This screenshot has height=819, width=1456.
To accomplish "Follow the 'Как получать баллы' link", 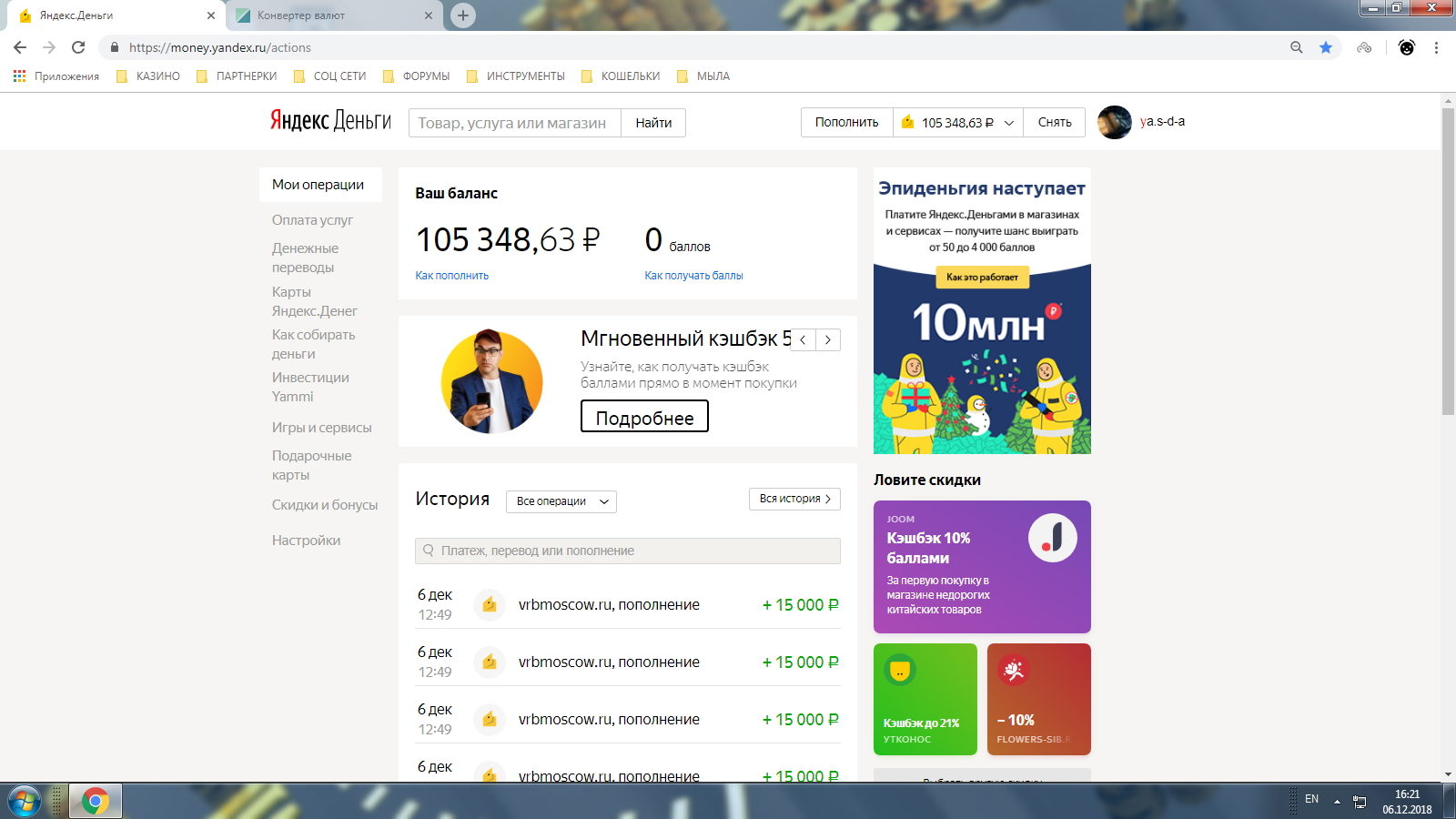I will (693, 276).
